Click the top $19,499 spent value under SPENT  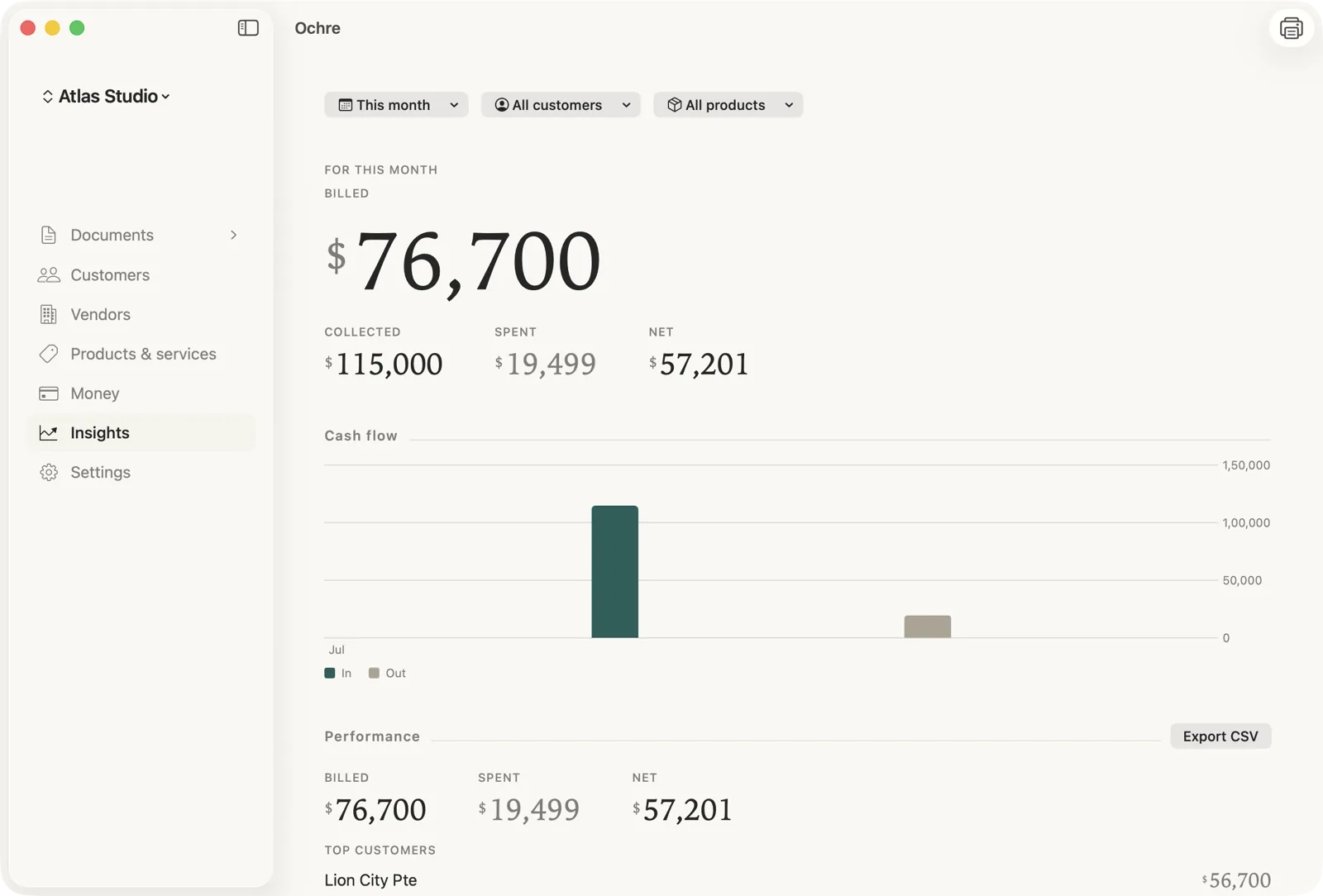(545, 364)
